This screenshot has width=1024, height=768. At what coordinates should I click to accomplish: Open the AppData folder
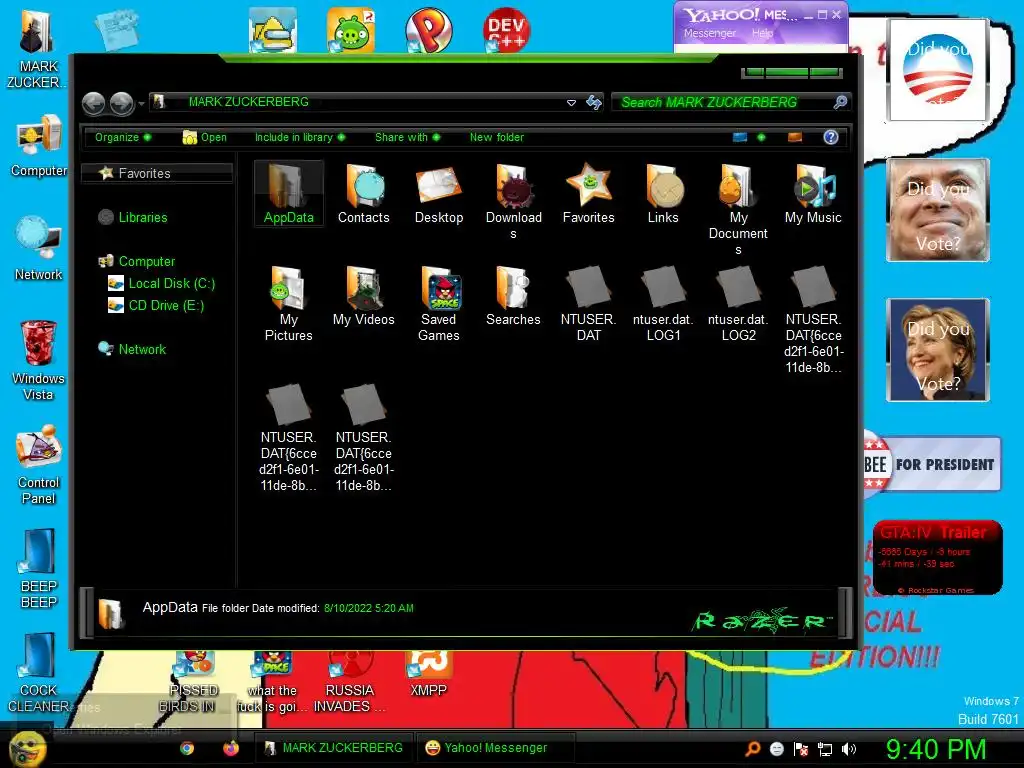tap(288, 193)
